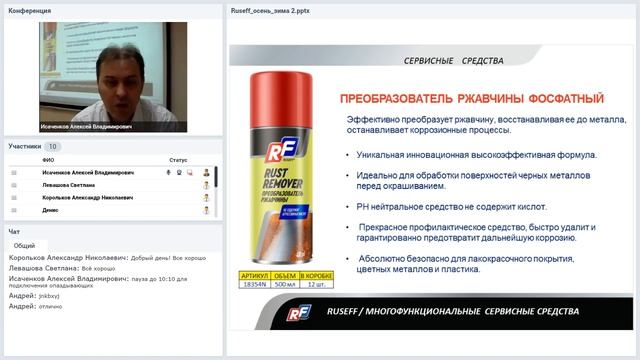Image resolution: width=640 pixels, height=360 pixels.
Task: Select participant row Корольков Александр Николаевич
Action: (x=111, y=198)
